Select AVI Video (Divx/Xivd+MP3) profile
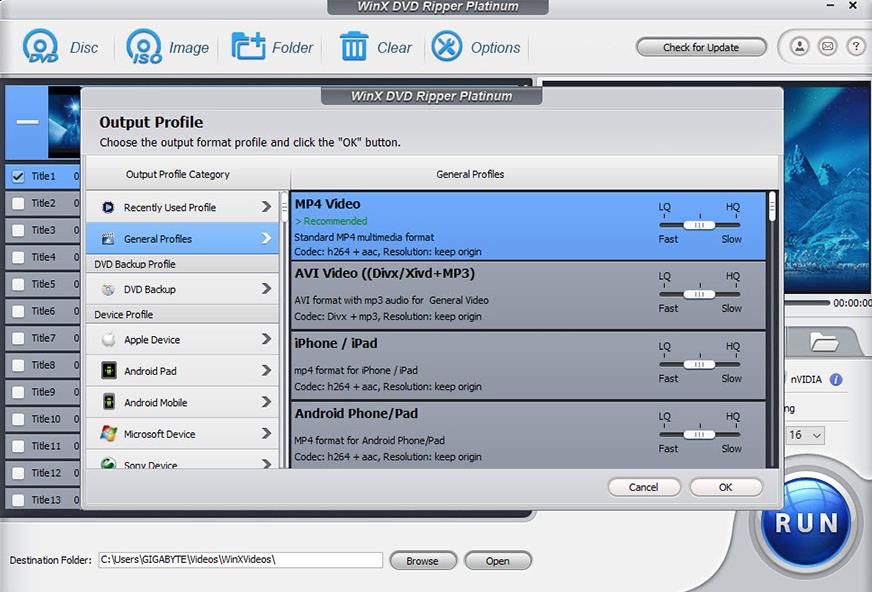This screenshot has width=872, height=592. [528, 296]
